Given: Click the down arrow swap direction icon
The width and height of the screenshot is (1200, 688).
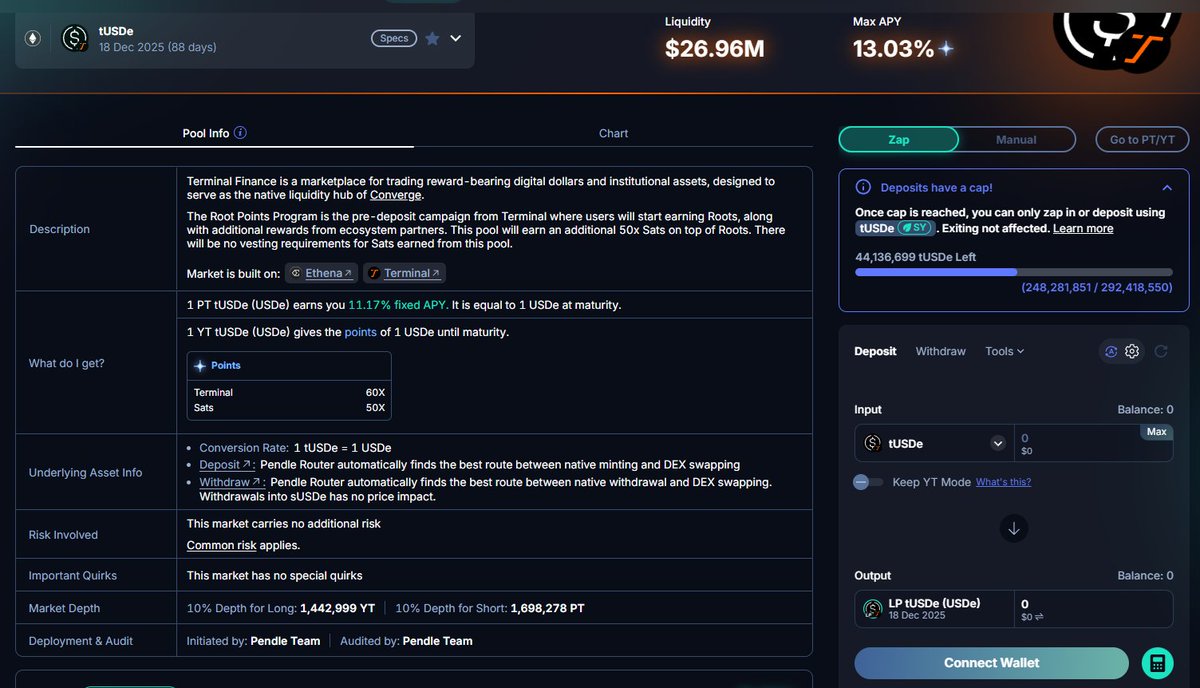Looking at the screenshot, I should [1014, 528].
